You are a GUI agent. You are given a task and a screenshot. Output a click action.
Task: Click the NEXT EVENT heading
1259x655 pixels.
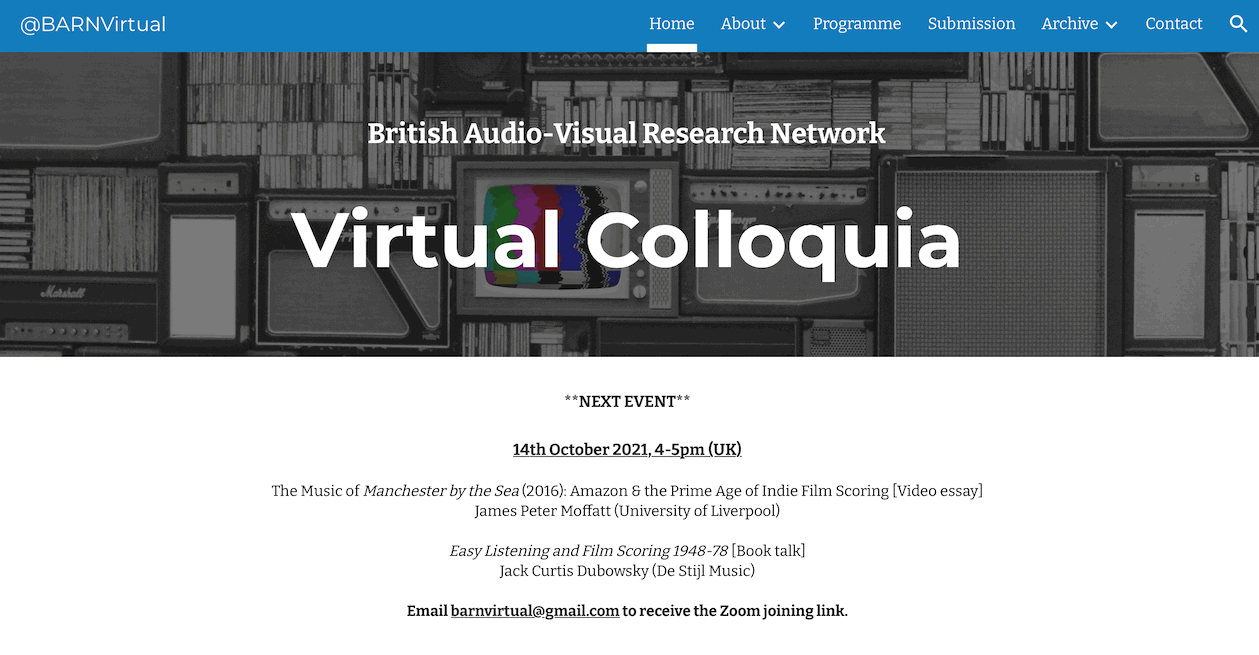pyautogui.click(x=627, y=402)
